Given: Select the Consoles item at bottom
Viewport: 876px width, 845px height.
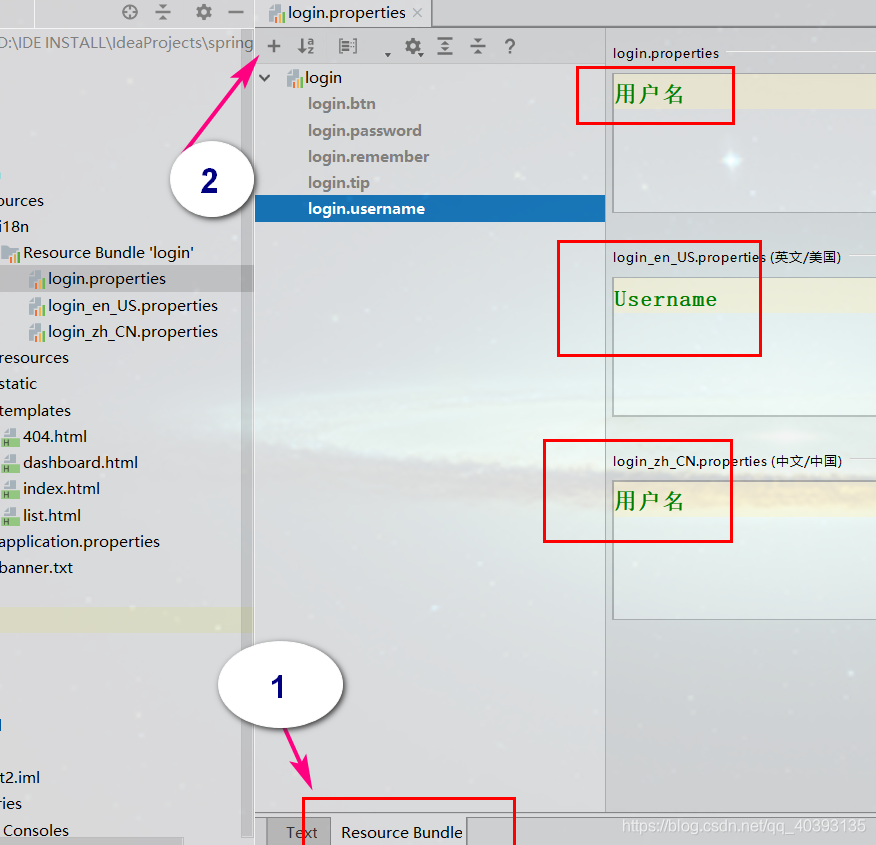Looking at the screenshot, I should click(x=36, y=830).
